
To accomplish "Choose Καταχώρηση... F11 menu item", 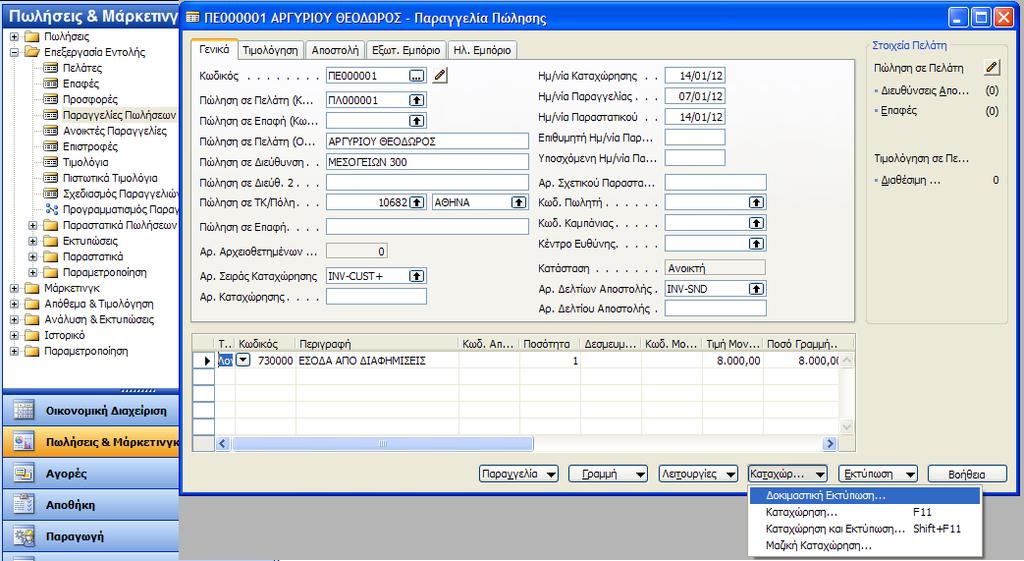I will pyautogui.click(x=865, y=512).
